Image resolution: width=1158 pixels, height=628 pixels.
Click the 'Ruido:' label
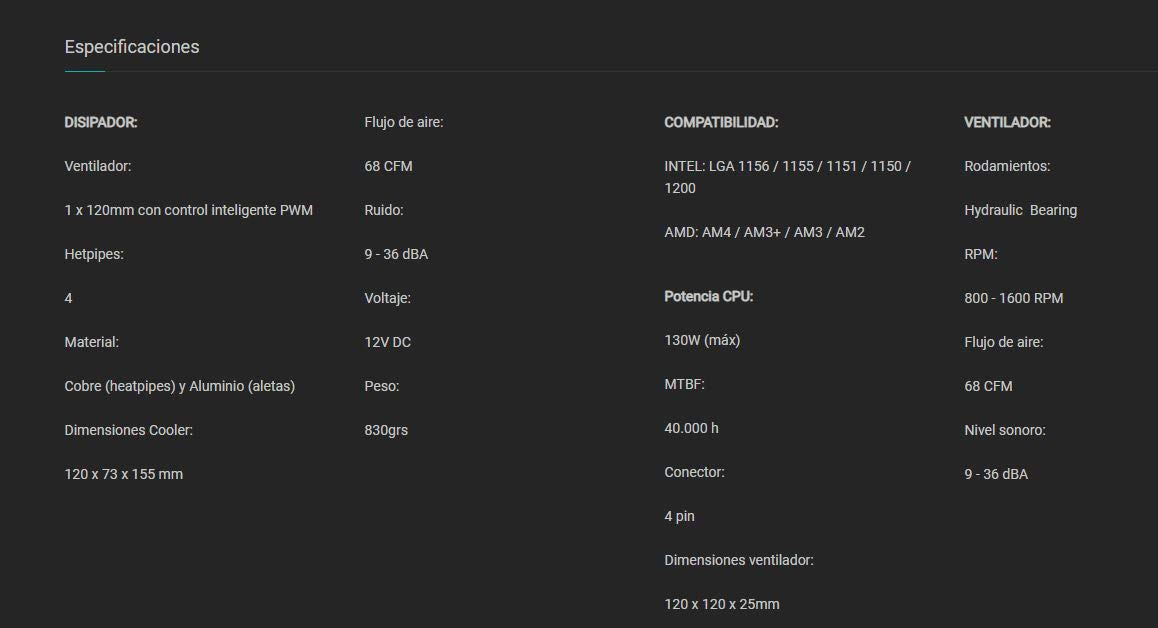[383, 211]
